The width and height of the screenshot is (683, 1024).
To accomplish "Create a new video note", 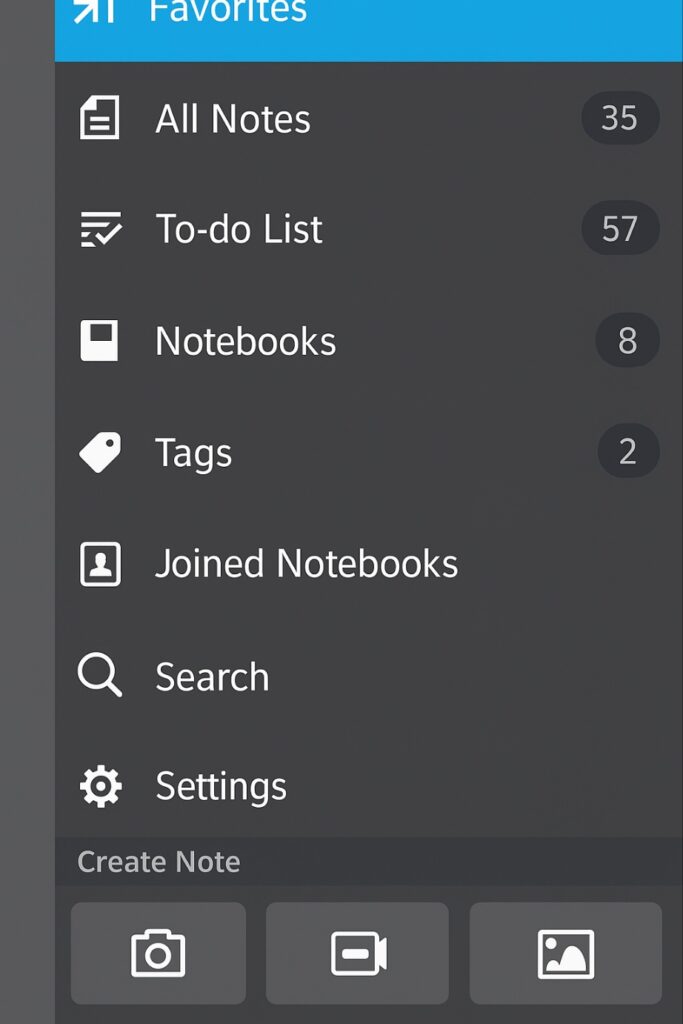I will [x=357, y=953].
